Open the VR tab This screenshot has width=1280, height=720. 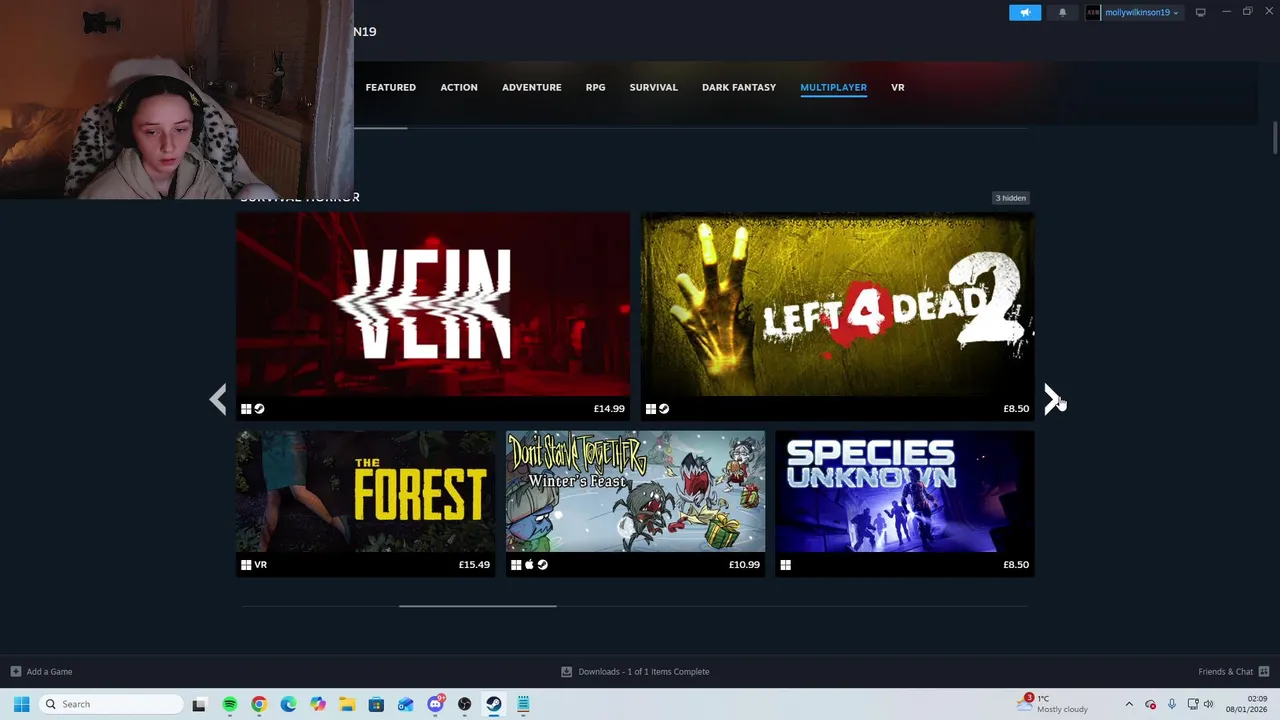[x=898, y=87]
